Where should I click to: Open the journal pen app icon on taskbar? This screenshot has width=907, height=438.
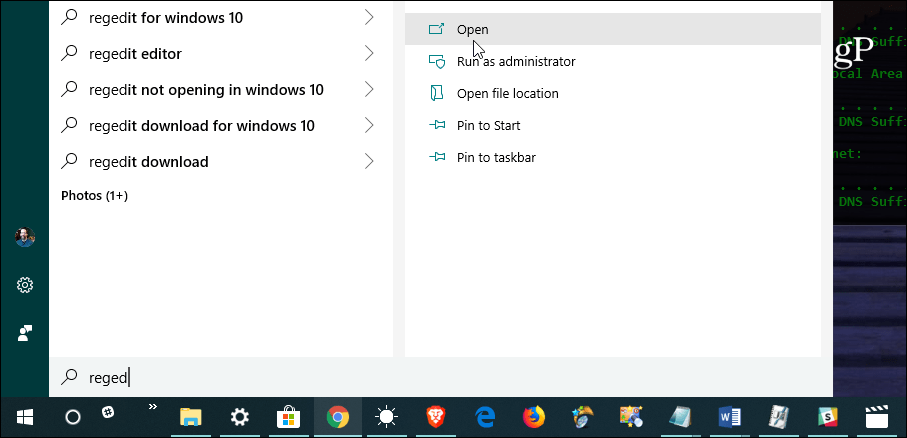[779, 417]
